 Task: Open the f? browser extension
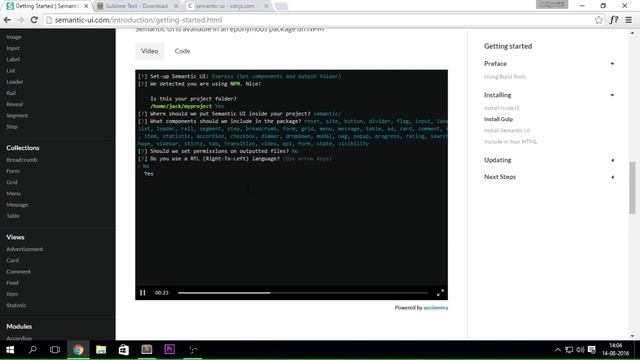(x=613, y=20)
